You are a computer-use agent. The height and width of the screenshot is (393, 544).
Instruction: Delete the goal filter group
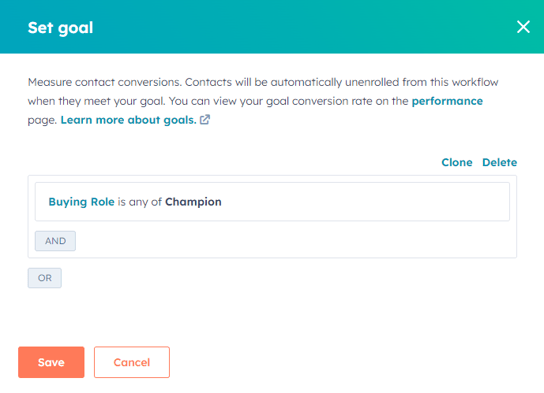(499, 162)
